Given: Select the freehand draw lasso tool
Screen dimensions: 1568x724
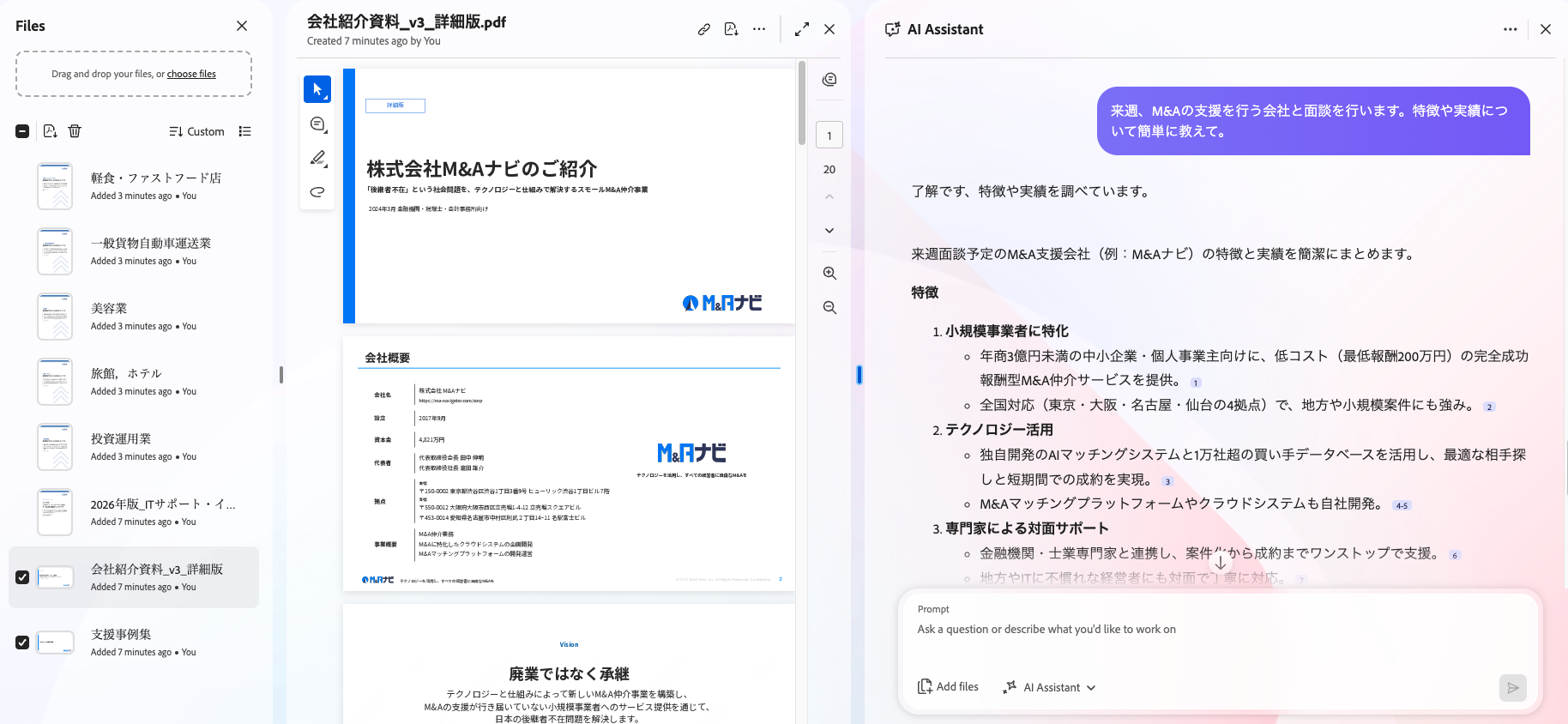Looking at the screenshot, I should (317, 192).
